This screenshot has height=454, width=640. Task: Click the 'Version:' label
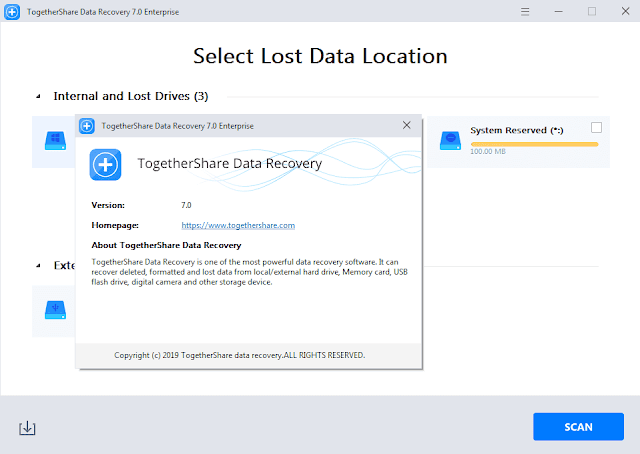(x=108, y=205)
